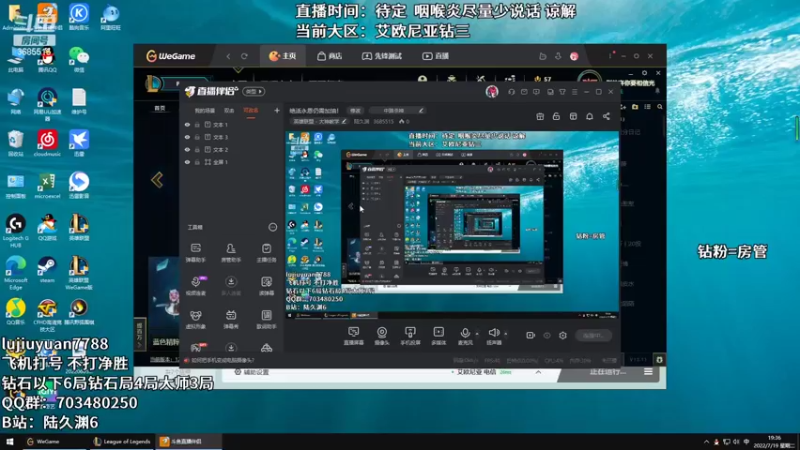The image size is (800, 450).
Task: Expand speaker options arrow
Action: click(x=506, y=334)
